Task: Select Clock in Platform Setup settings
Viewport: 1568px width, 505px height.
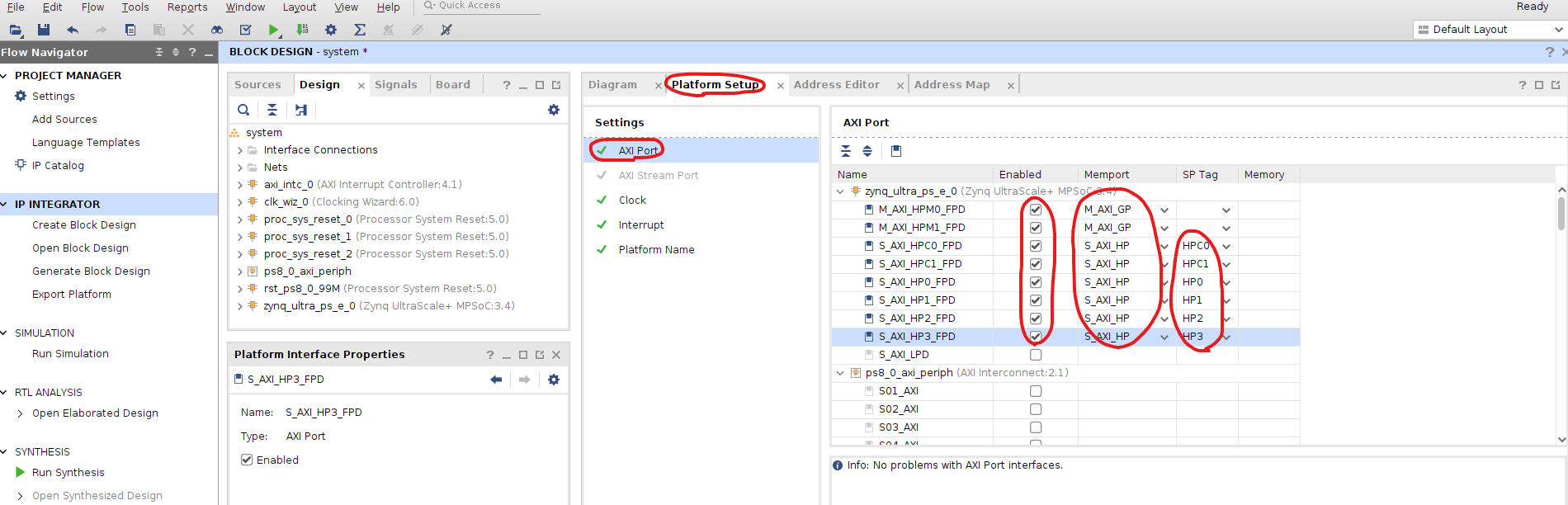Action: click(632, 201)
